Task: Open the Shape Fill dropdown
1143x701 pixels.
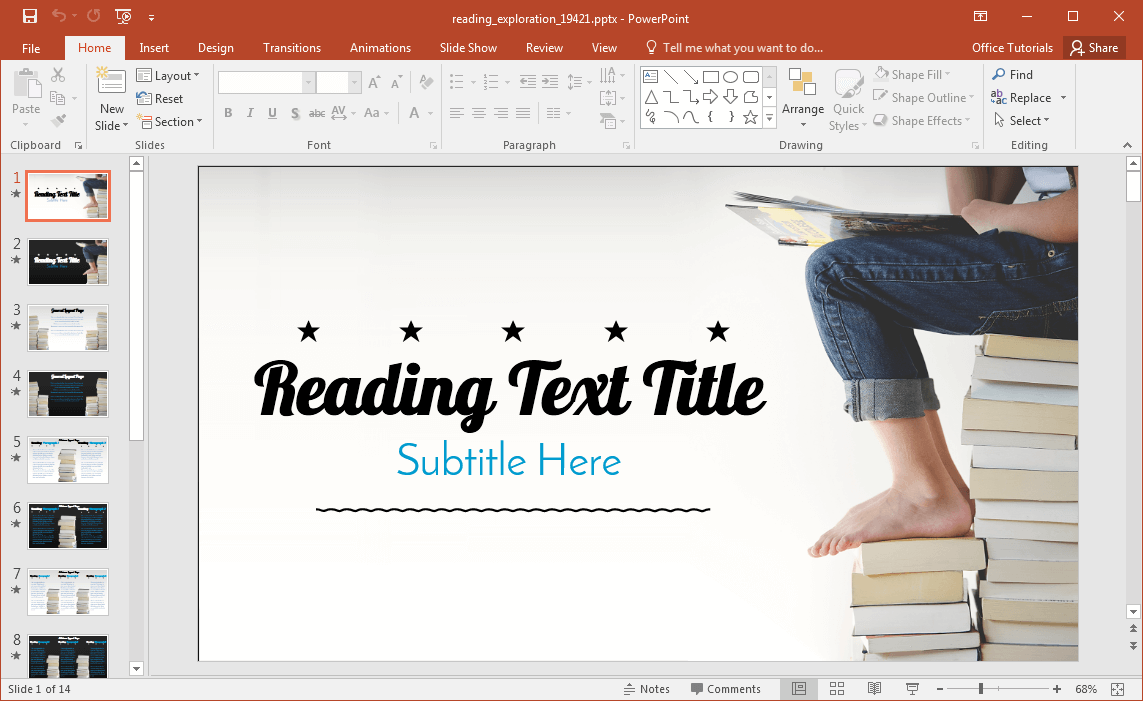Action: point(913,75)
